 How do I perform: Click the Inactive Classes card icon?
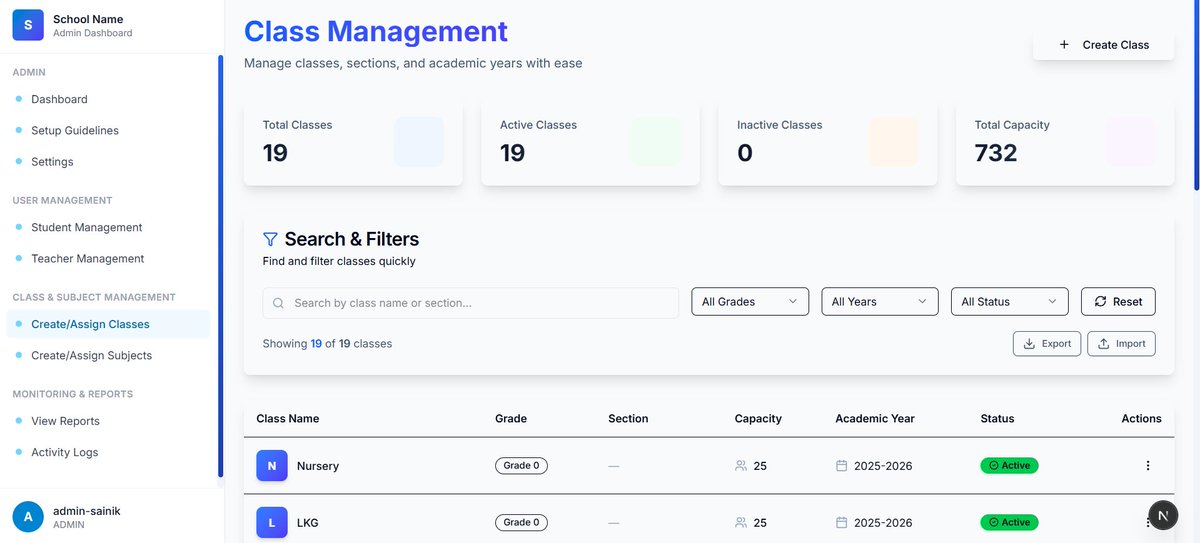(x=894, y=141)
